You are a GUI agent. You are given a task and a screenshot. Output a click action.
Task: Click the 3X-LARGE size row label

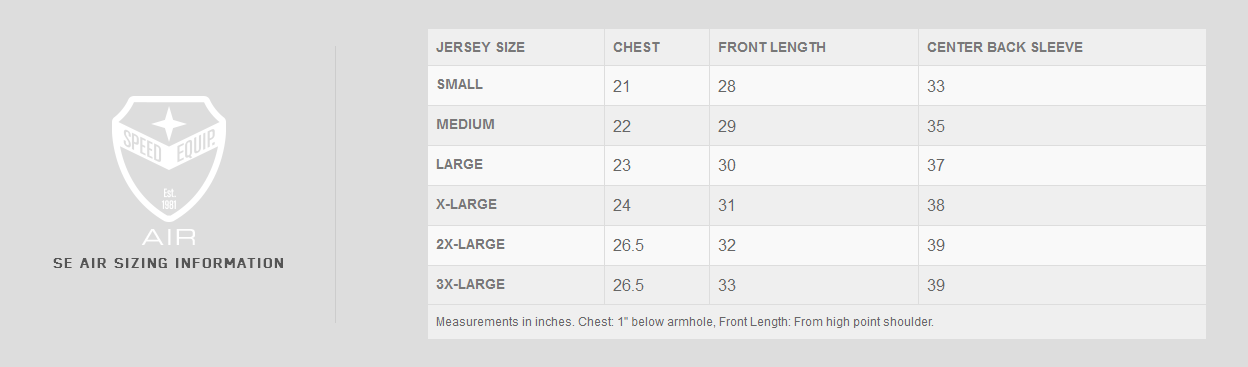(x=471, y=284)
